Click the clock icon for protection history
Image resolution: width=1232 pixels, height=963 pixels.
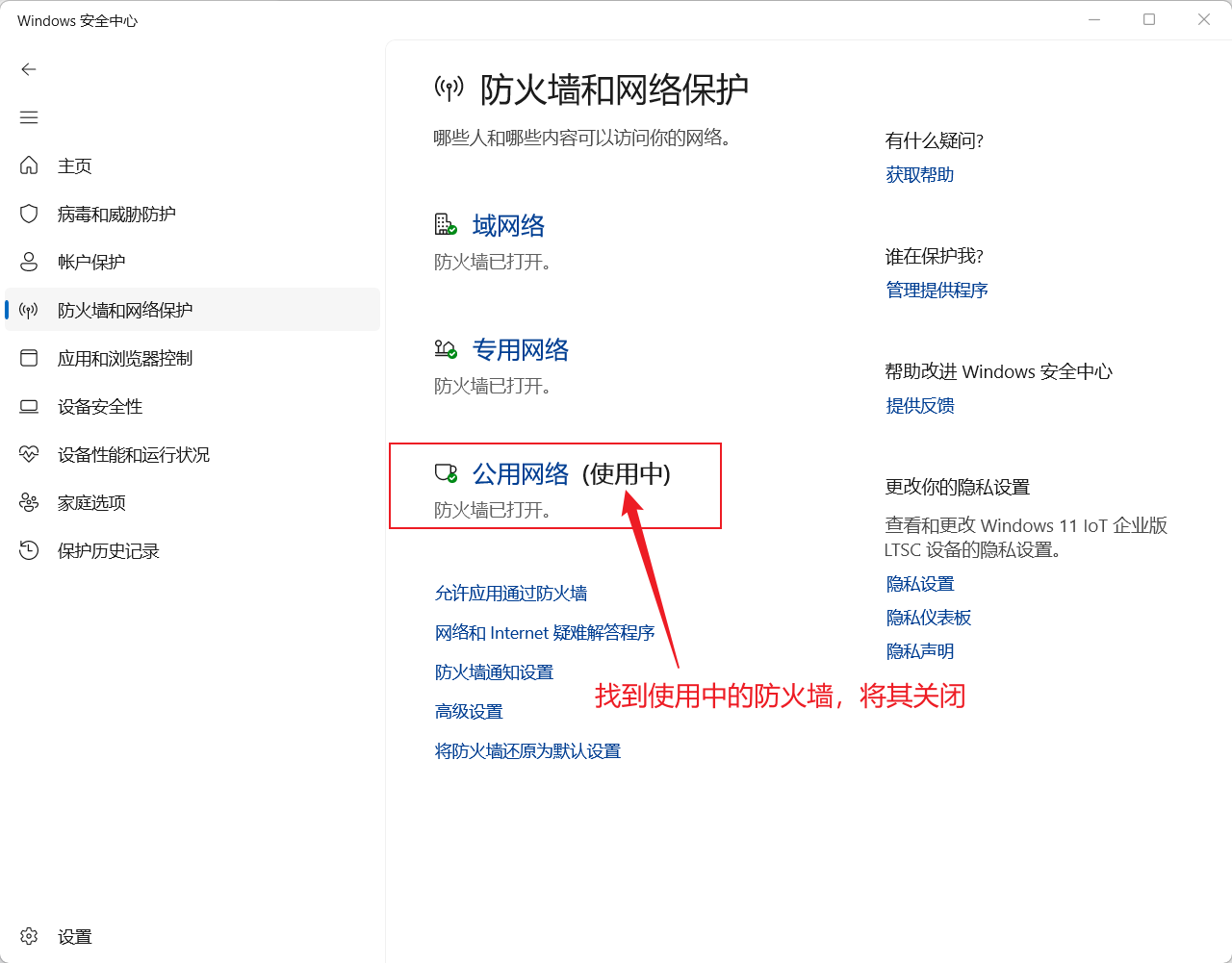click(29, 550)
